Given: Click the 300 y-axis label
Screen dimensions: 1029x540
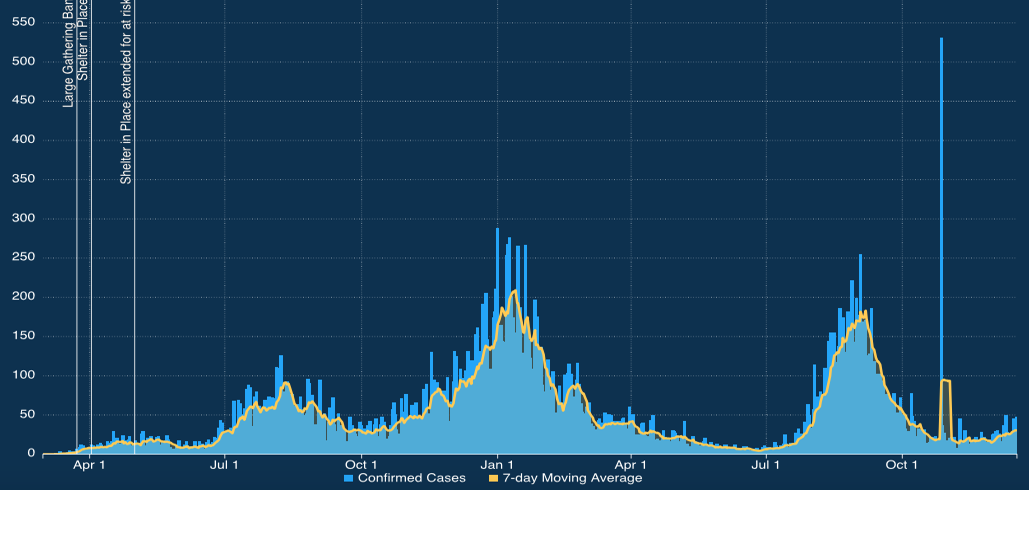Looking at the screenshot, I should tap(23, 218).
